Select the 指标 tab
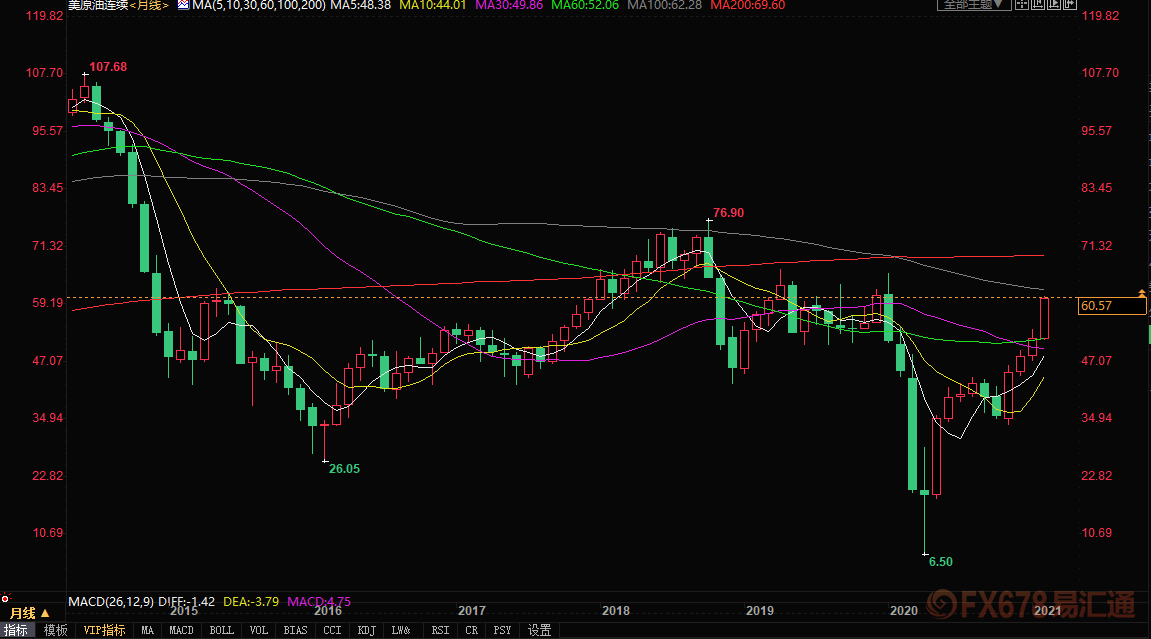Image resolution: width=1151 pixels, height=639 pixels. pos(16,630)
